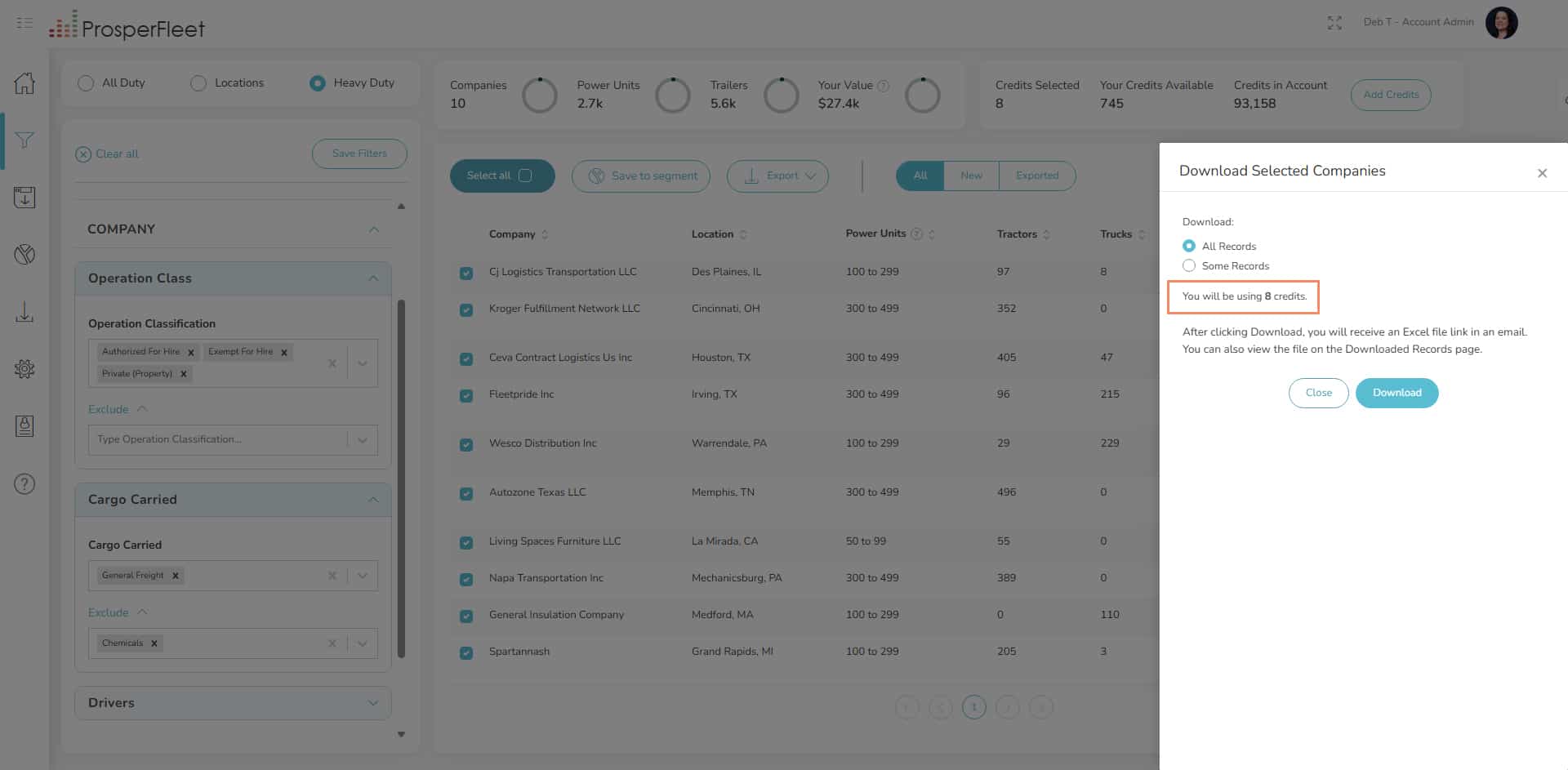Click Save to segment button
The height and width of the screenshot is (770, 1568).
tap(641, 176)
